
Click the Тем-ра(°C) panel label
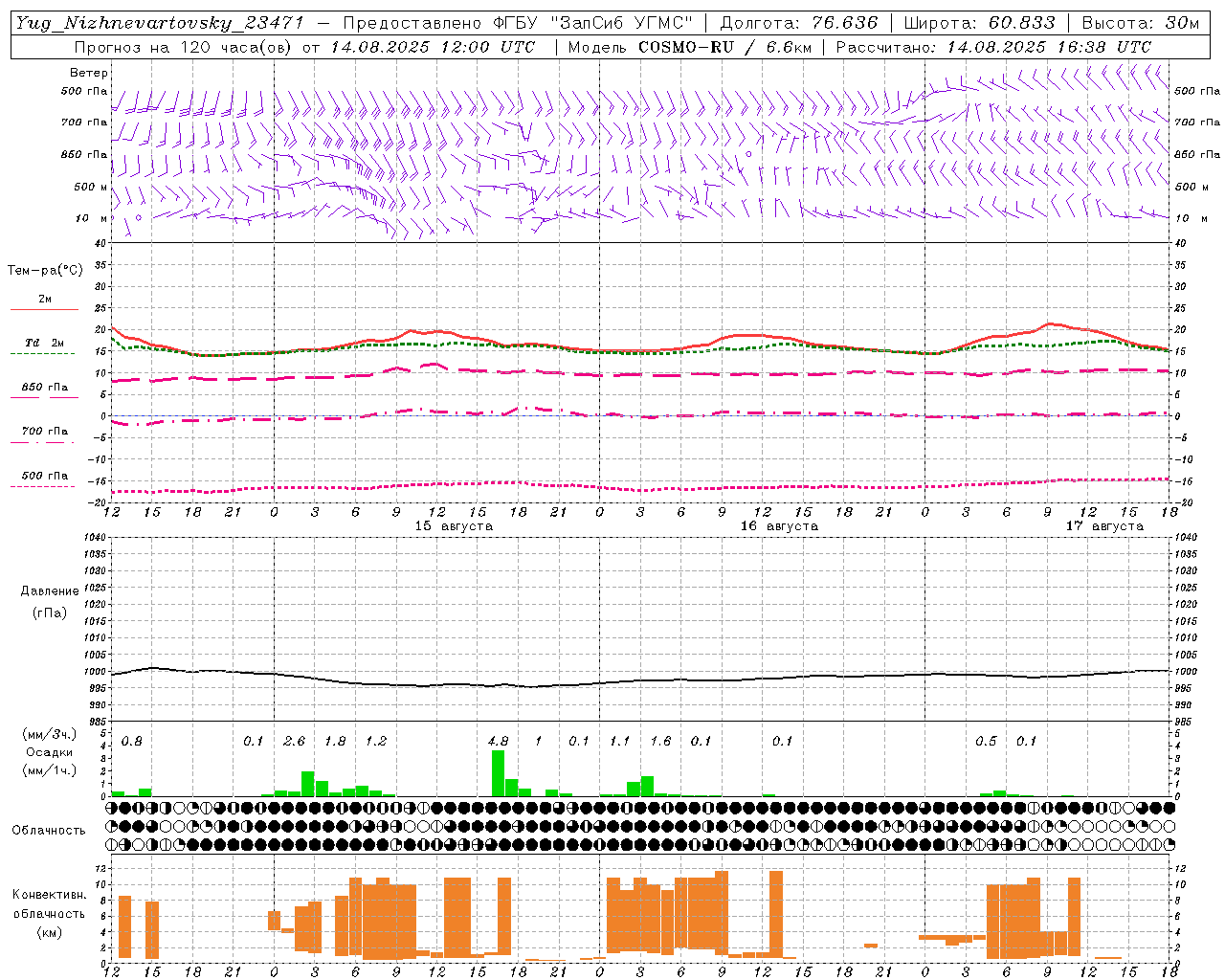[45, 271]
